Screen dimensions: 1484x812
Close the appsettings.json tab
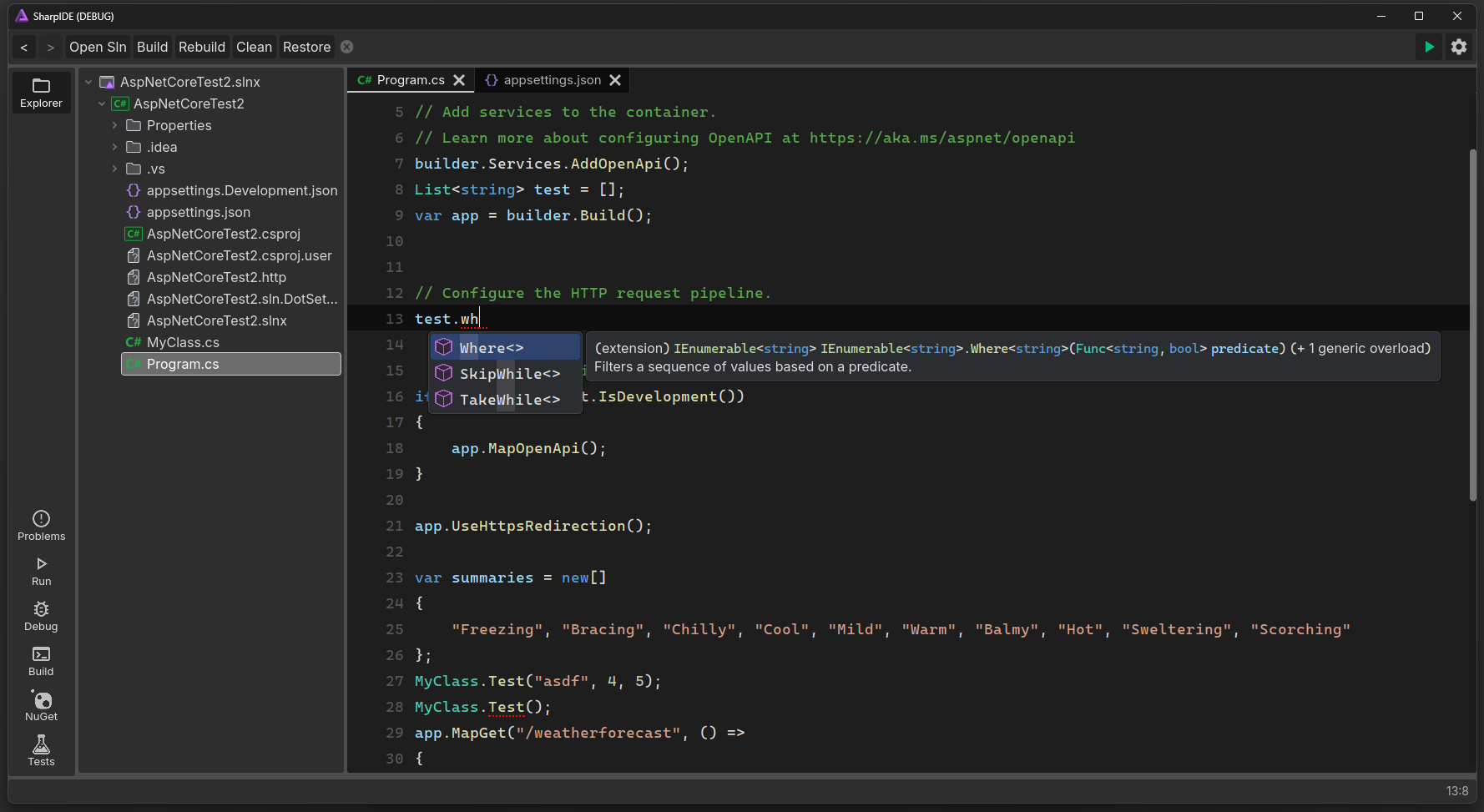tap(615, 80)
